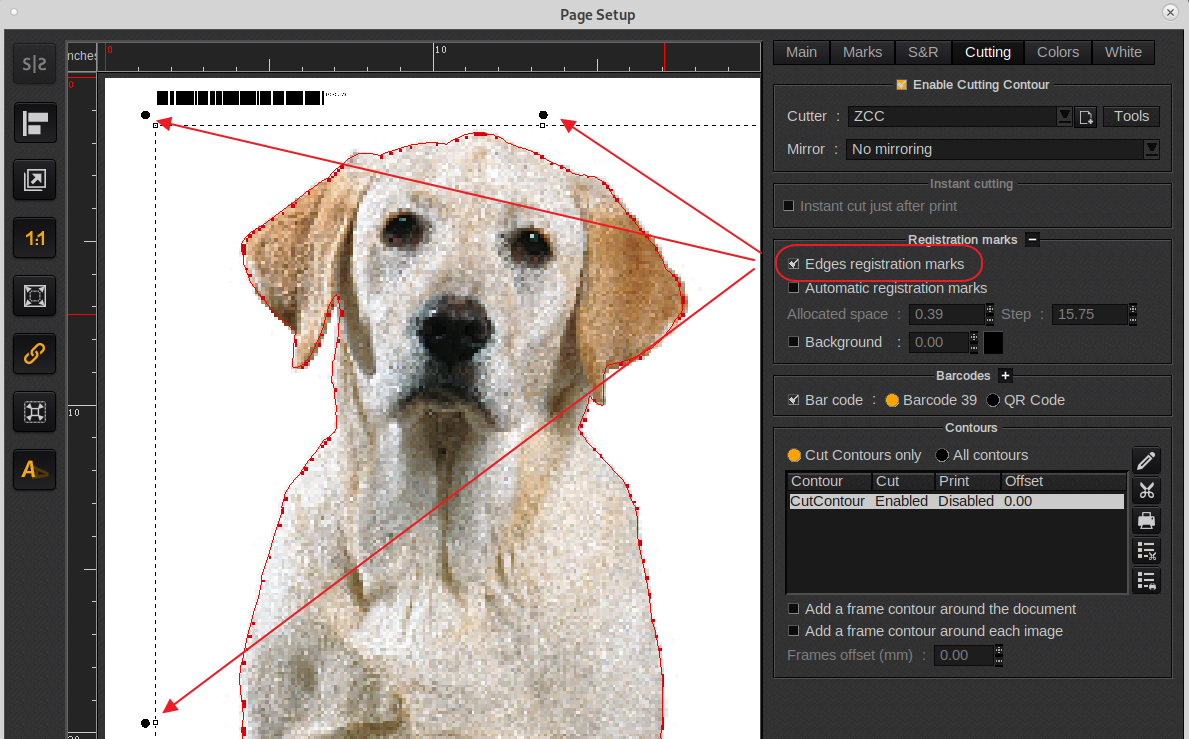Screen dimensions: 1189x739
Task: Select the QR Code radio button
Action: (993, 400)
